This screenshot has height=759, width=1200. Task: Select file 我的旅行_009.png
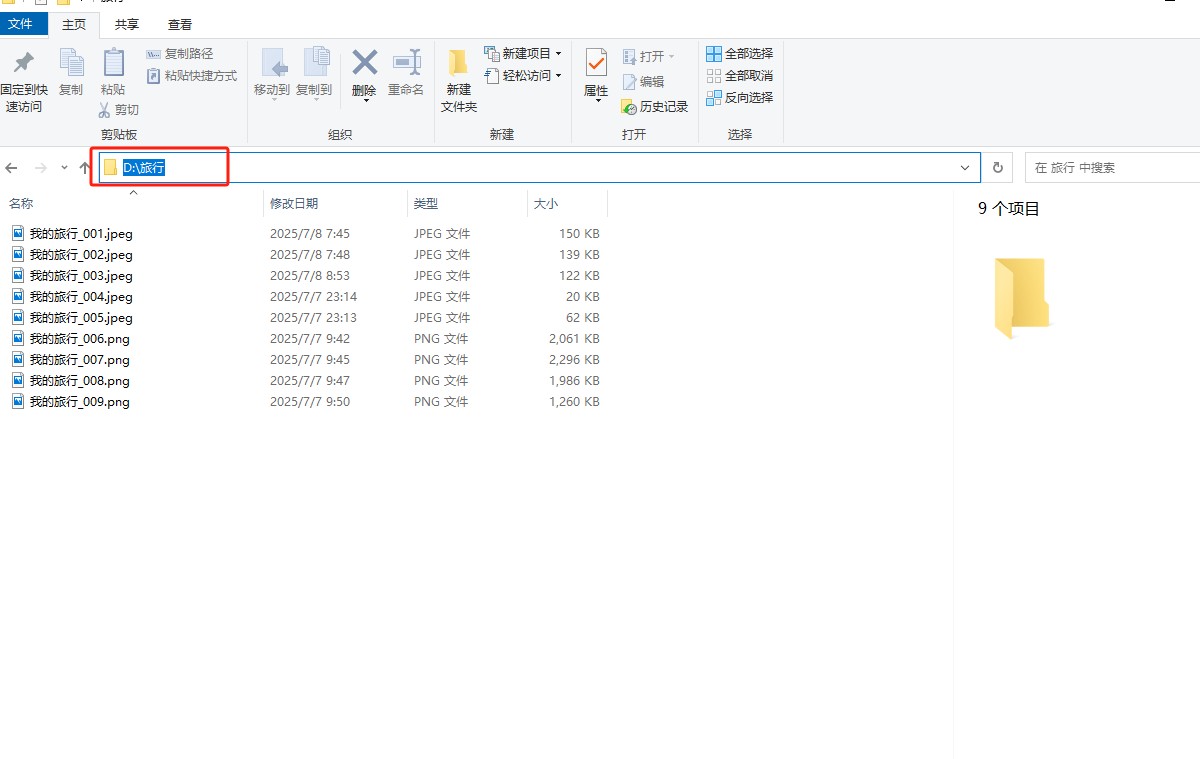coord(80,402)
